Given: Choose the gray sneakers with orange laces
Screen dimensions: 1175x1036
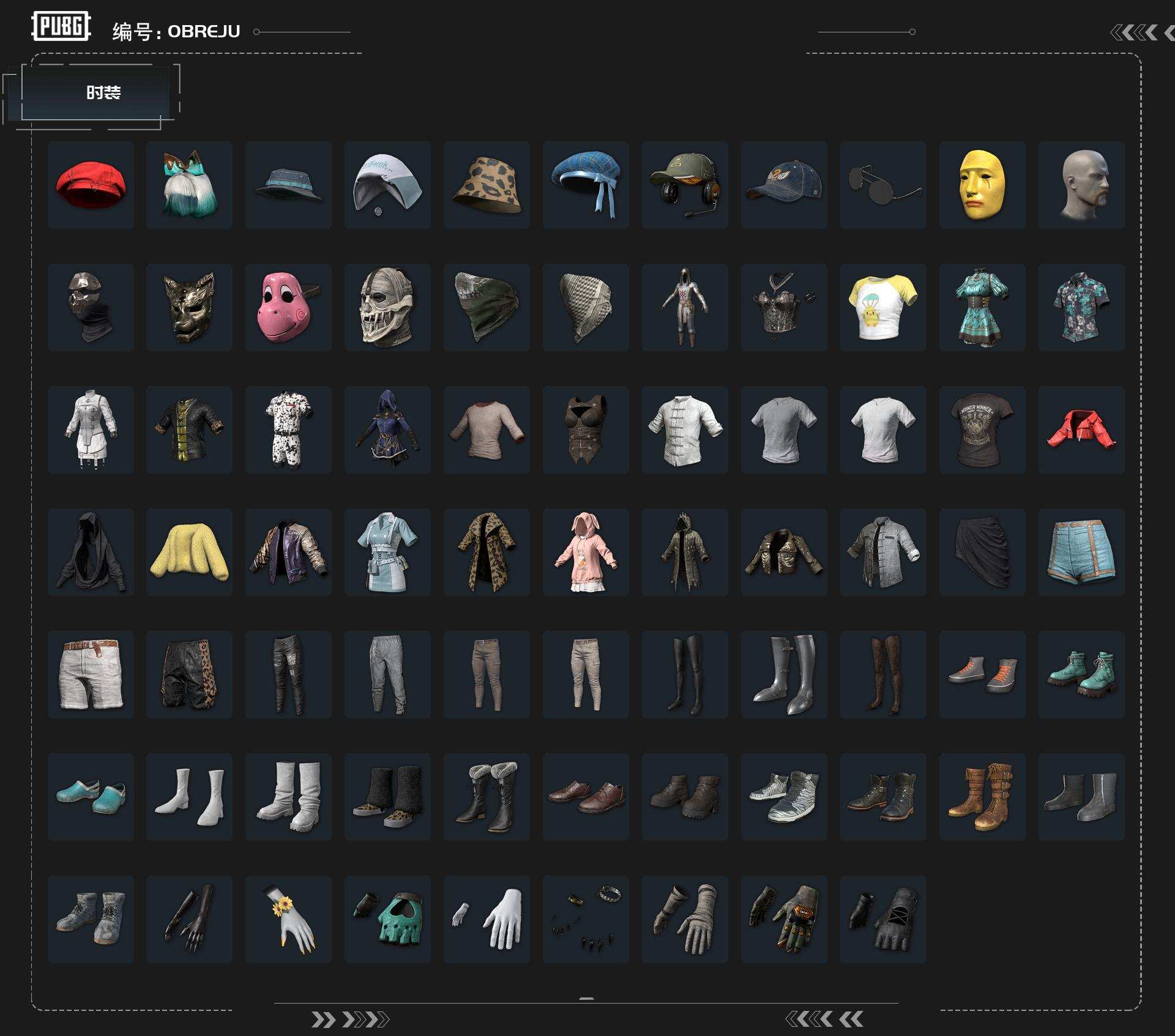Looking at the screenshot, I should pyautogui.click(x=982, y=674).
